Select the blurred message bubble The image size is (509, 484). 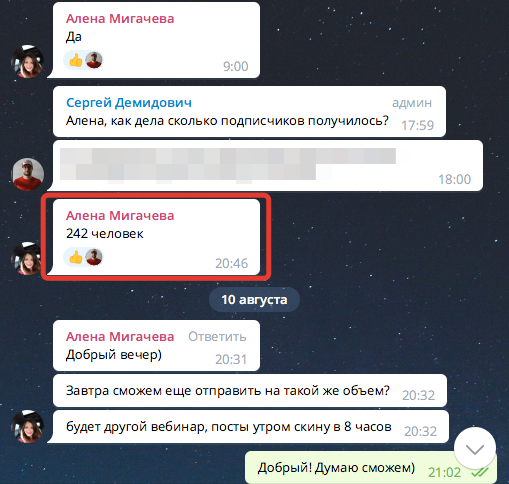coord(268,166)
